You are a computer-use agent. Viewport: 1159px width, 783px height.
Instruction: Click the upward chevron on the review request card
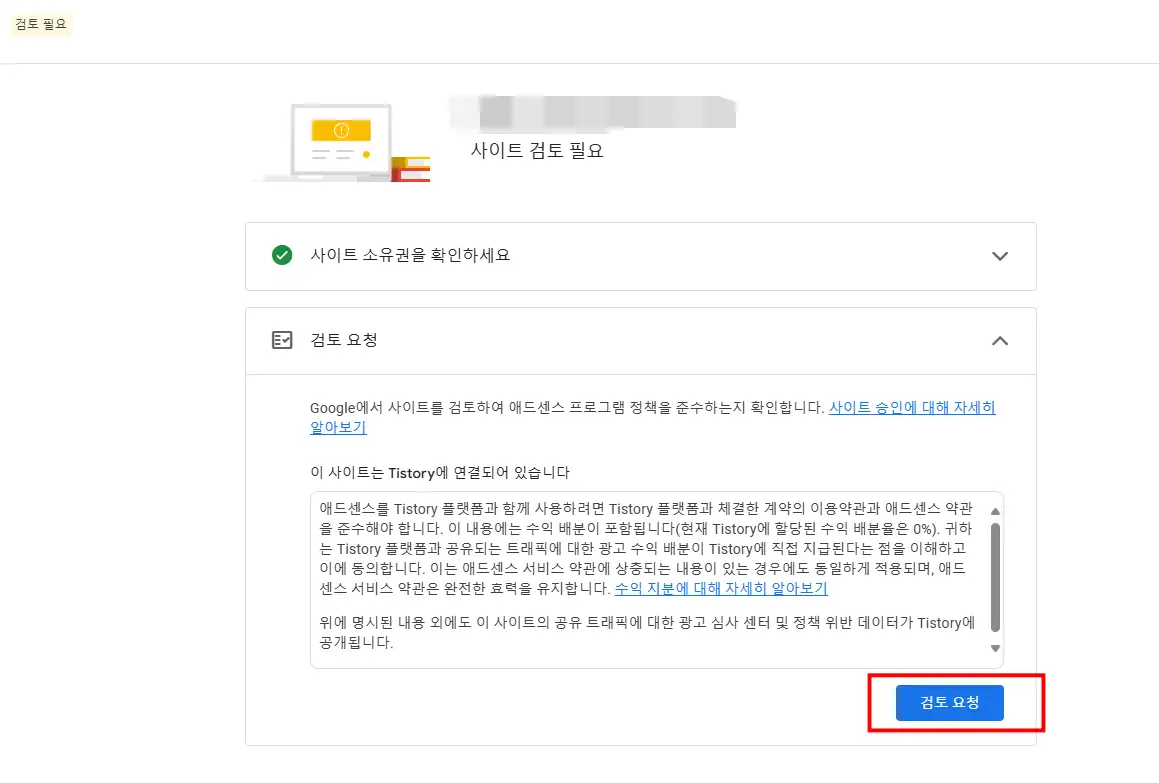pos(1000,340)
